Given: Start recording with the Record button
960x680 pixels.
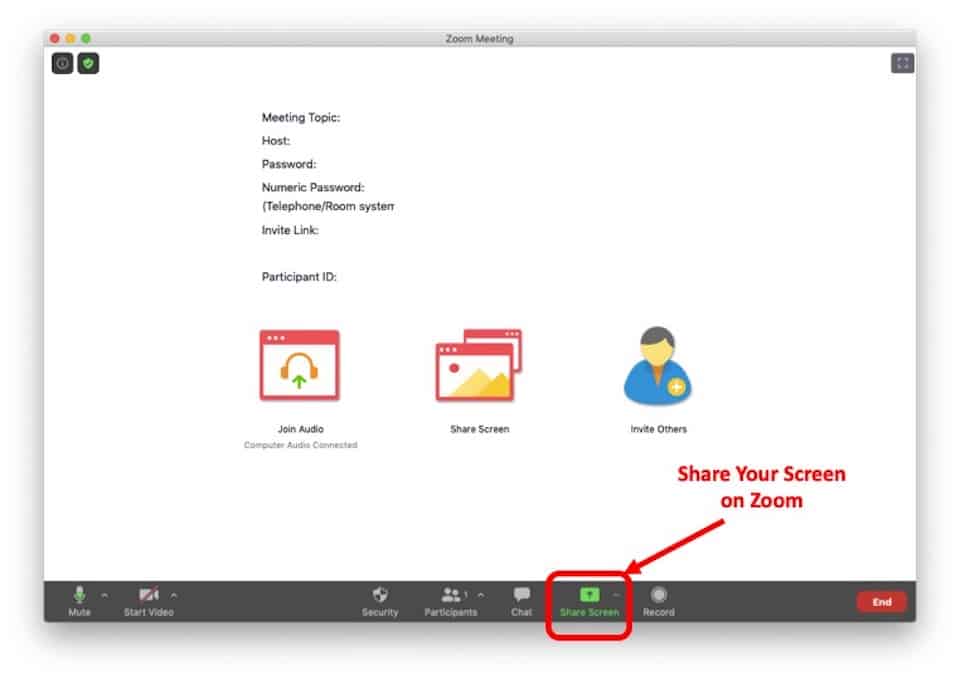Looking at the screenshot, I should click(658, 602).
